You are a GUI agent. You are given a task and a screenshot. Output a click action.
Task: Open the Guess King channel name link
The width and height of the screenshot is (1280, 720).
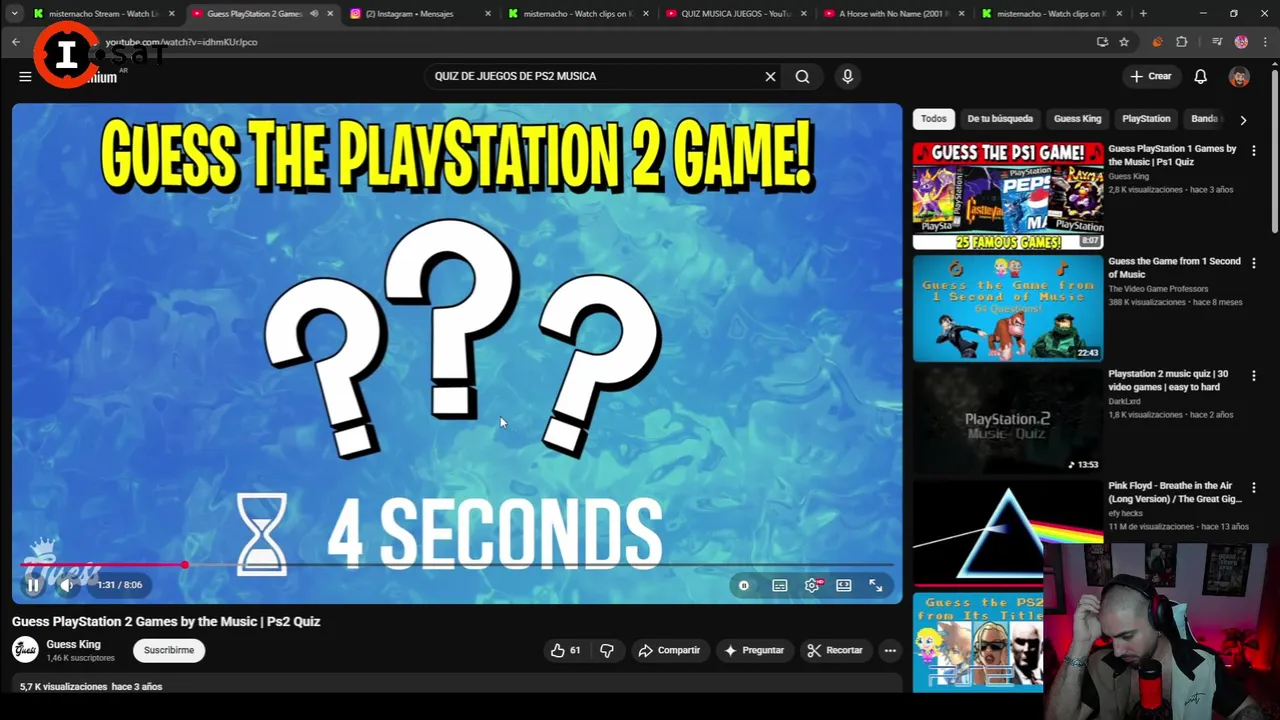point(73,644)
